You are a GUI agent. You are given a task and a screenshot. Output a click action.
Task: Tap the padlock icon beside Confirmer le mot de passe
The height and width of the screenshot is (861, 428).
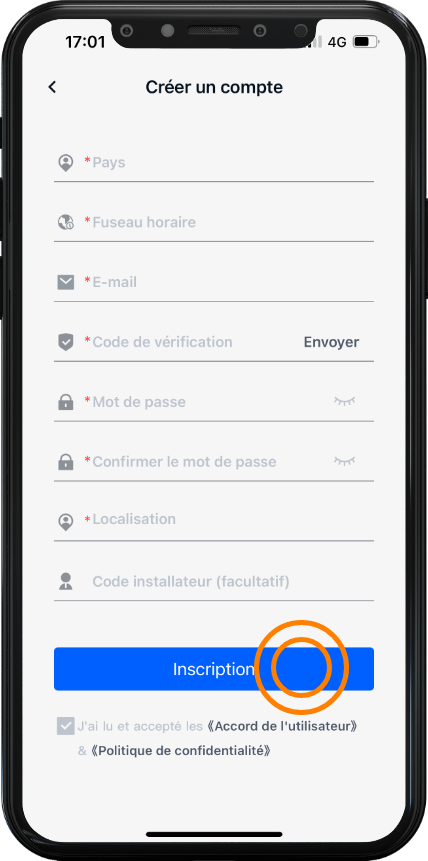(66, 462)
